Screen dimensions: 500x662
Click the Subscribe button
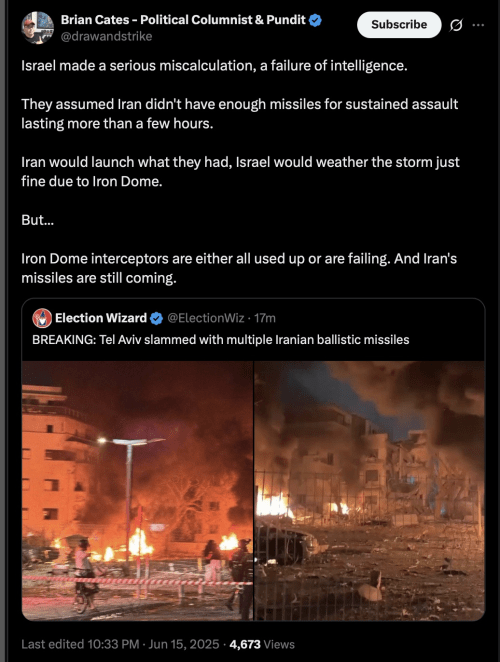[x=399, y=25]
